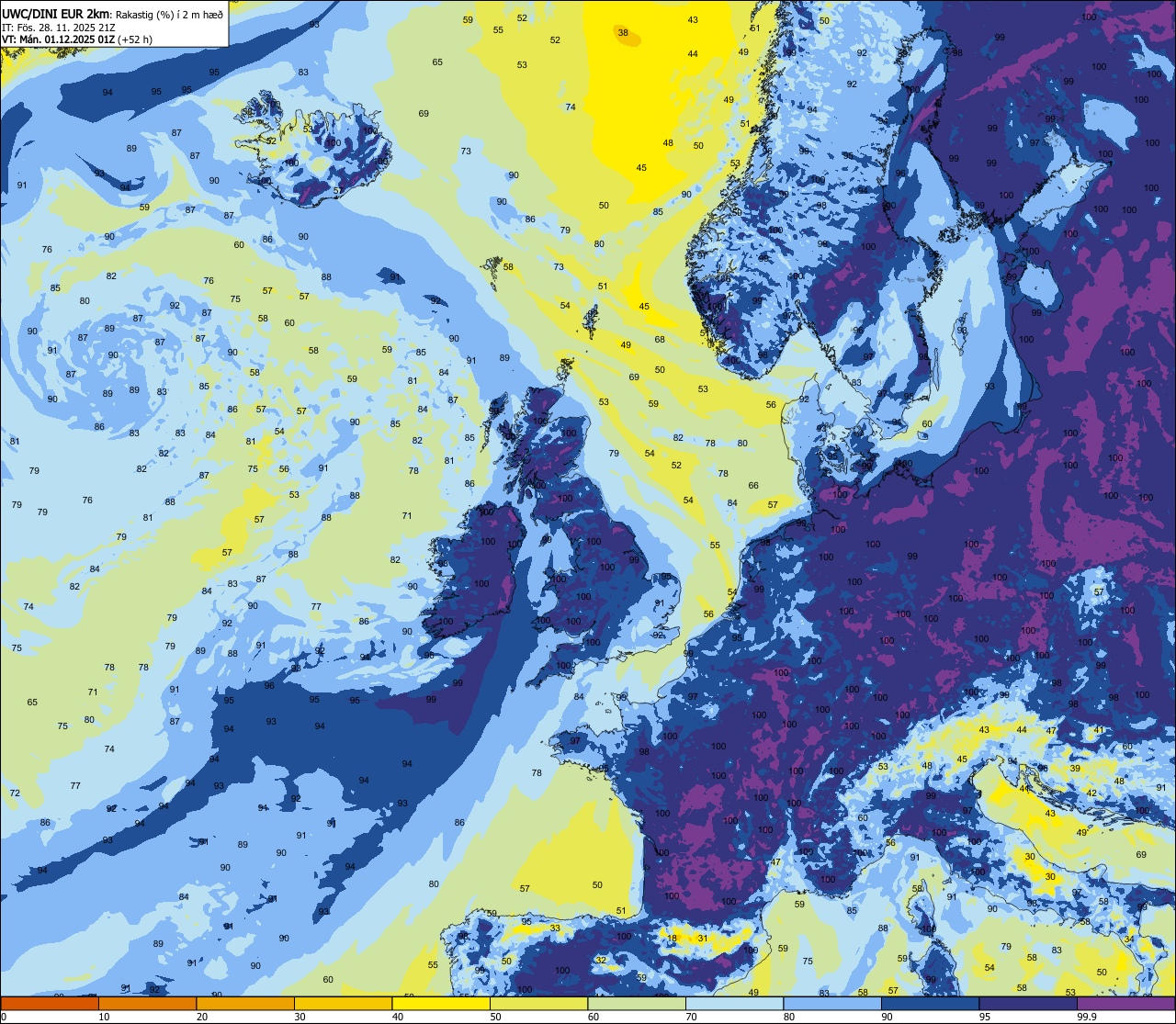Viewport: 1176px width, 1024px height.
Task: Click the '72' humidity value at left edge
Action: [x=15, y=793]
